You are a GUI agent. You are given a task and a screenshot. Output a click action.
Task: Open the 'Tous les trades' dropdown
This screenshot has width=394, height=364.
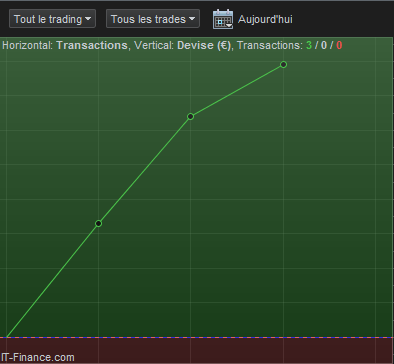[153, 19]
